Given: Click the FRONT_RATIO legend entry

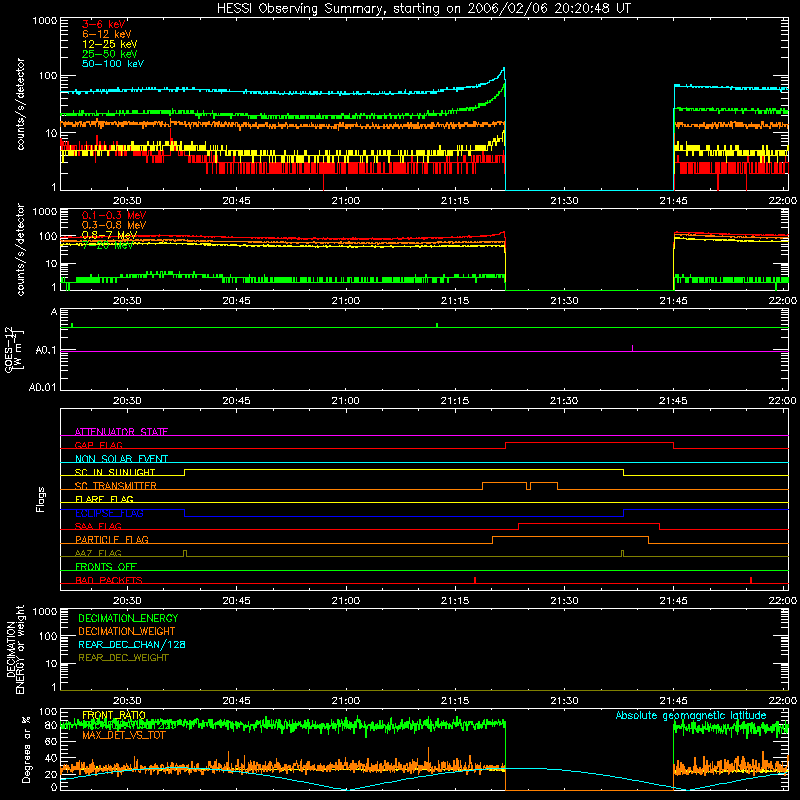Looking at the screenshot, I should click(114, 715).
